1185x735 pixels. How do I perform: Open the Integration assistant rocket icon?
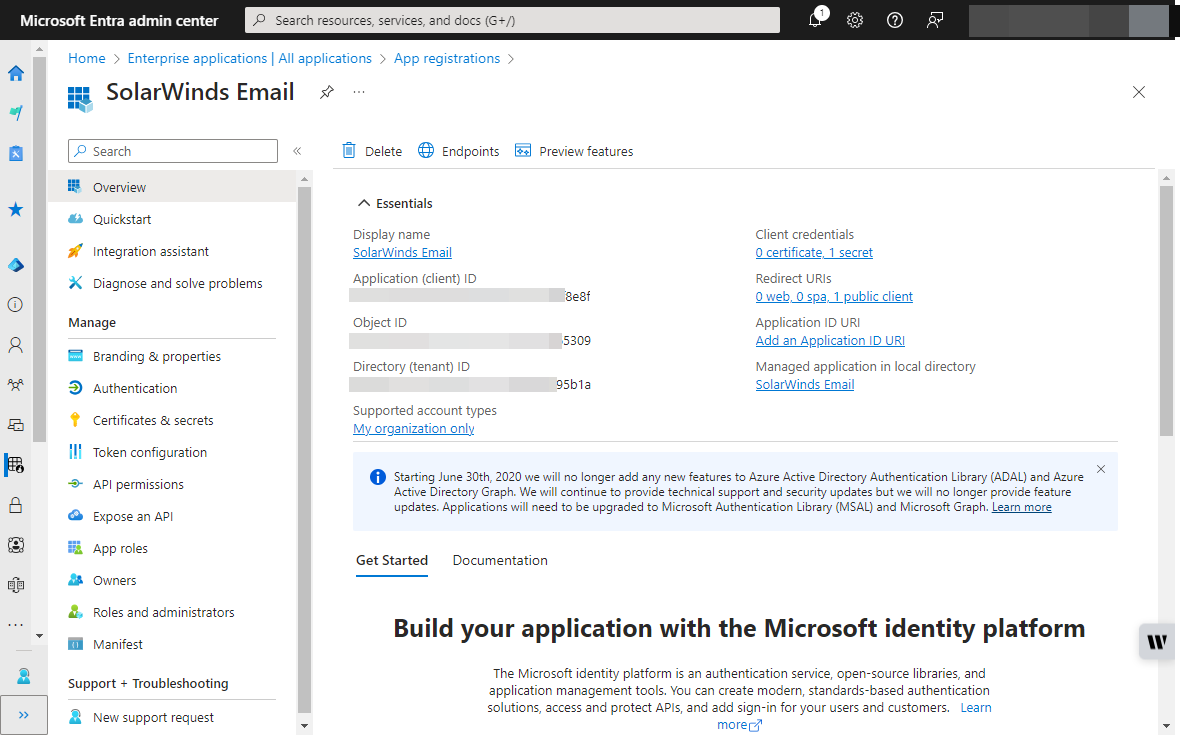(75, 251)
